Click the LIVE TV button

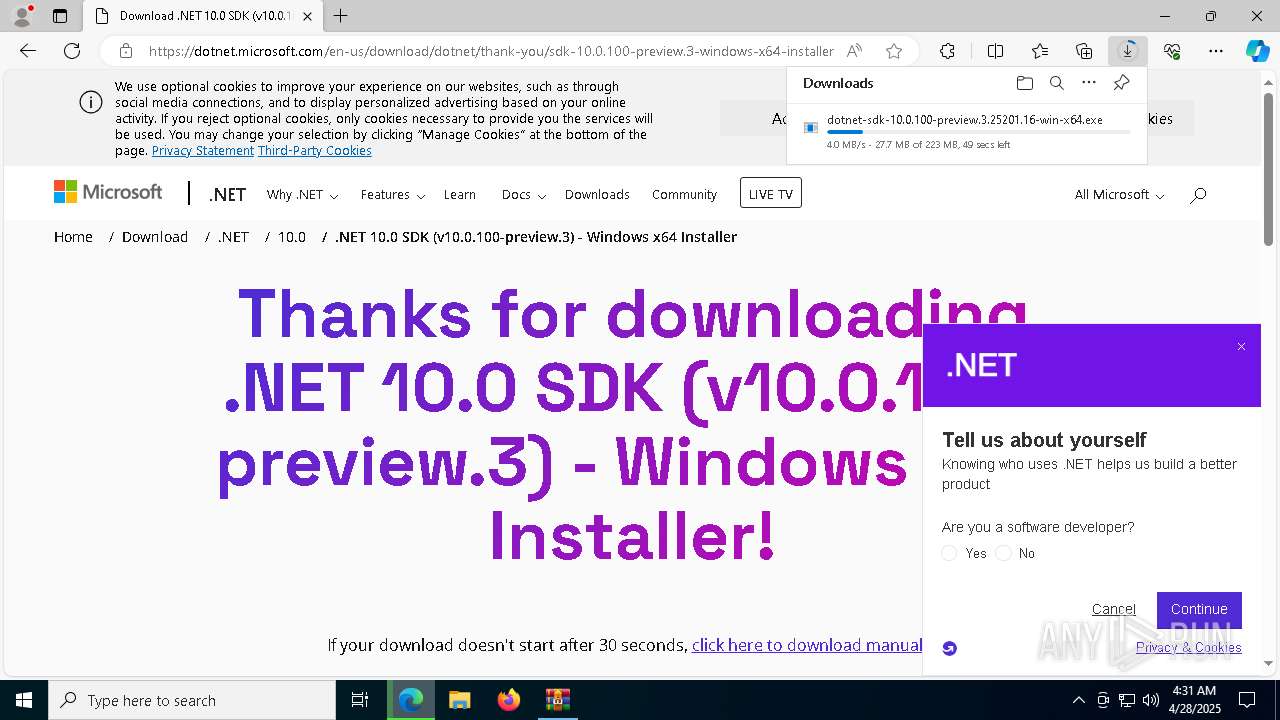(x=771, y=193)
